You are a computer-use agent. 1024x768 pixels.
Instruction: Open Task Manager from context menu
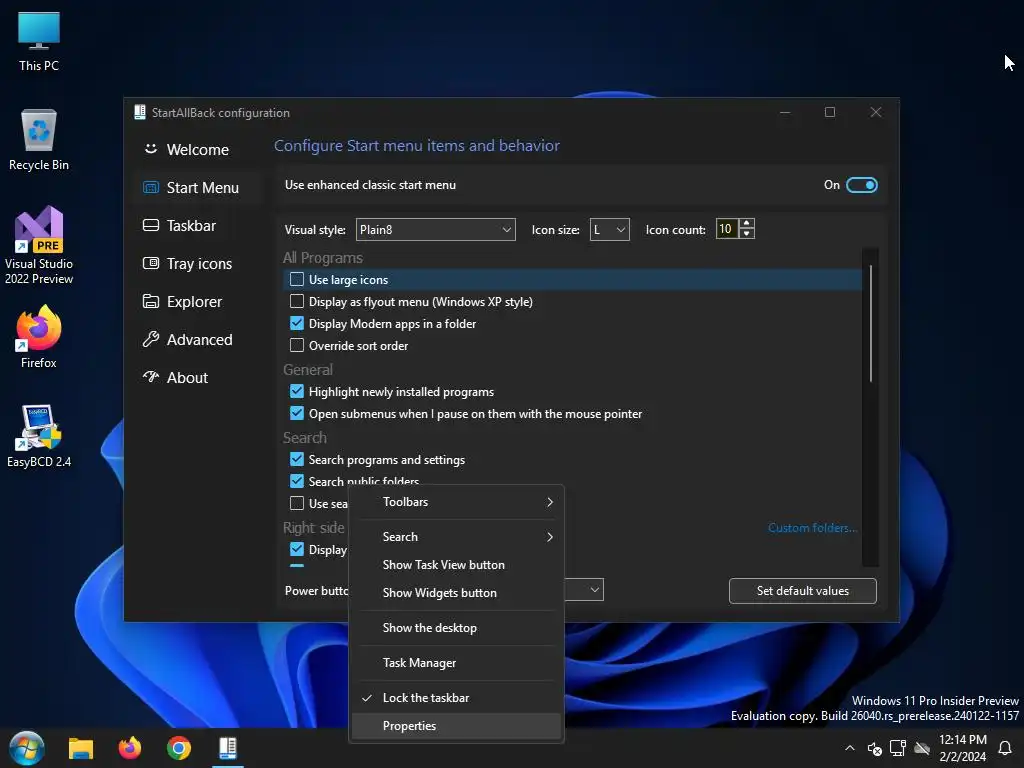[x=457, y=663]
